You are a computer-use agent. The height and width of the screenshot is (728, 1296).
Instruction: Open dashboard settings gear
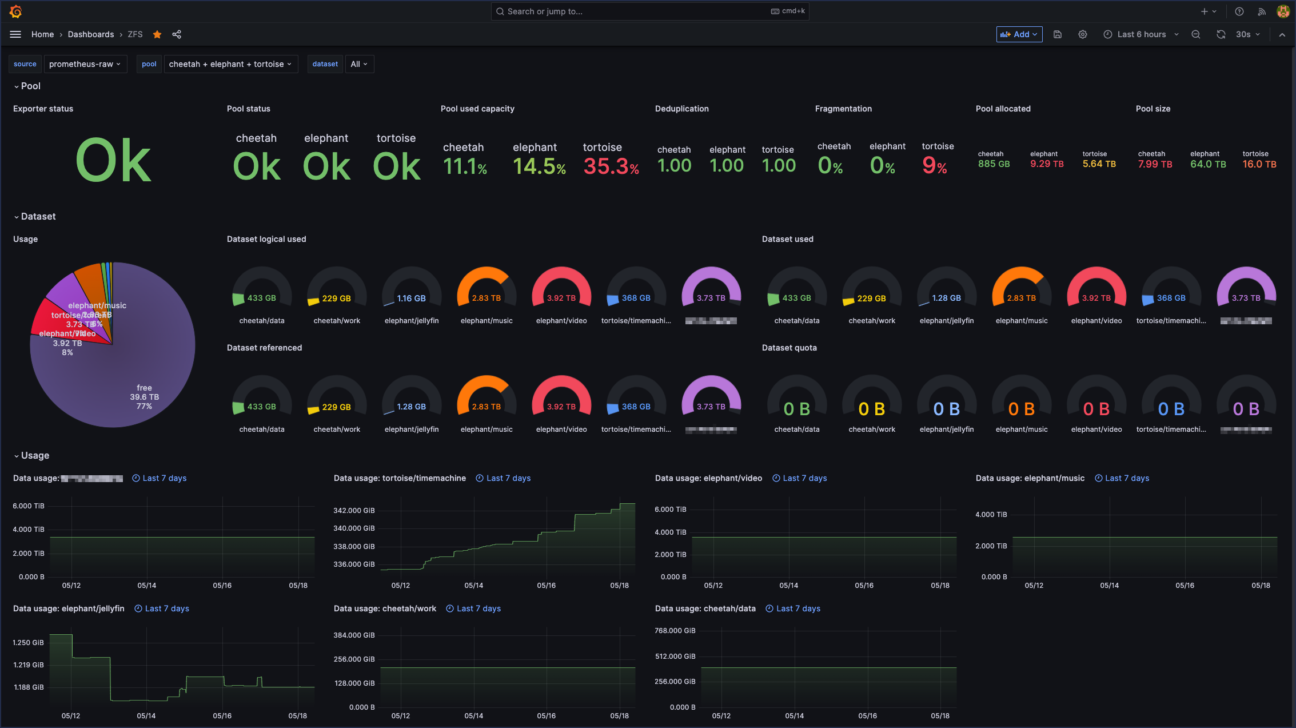(x=1082, y=34)
